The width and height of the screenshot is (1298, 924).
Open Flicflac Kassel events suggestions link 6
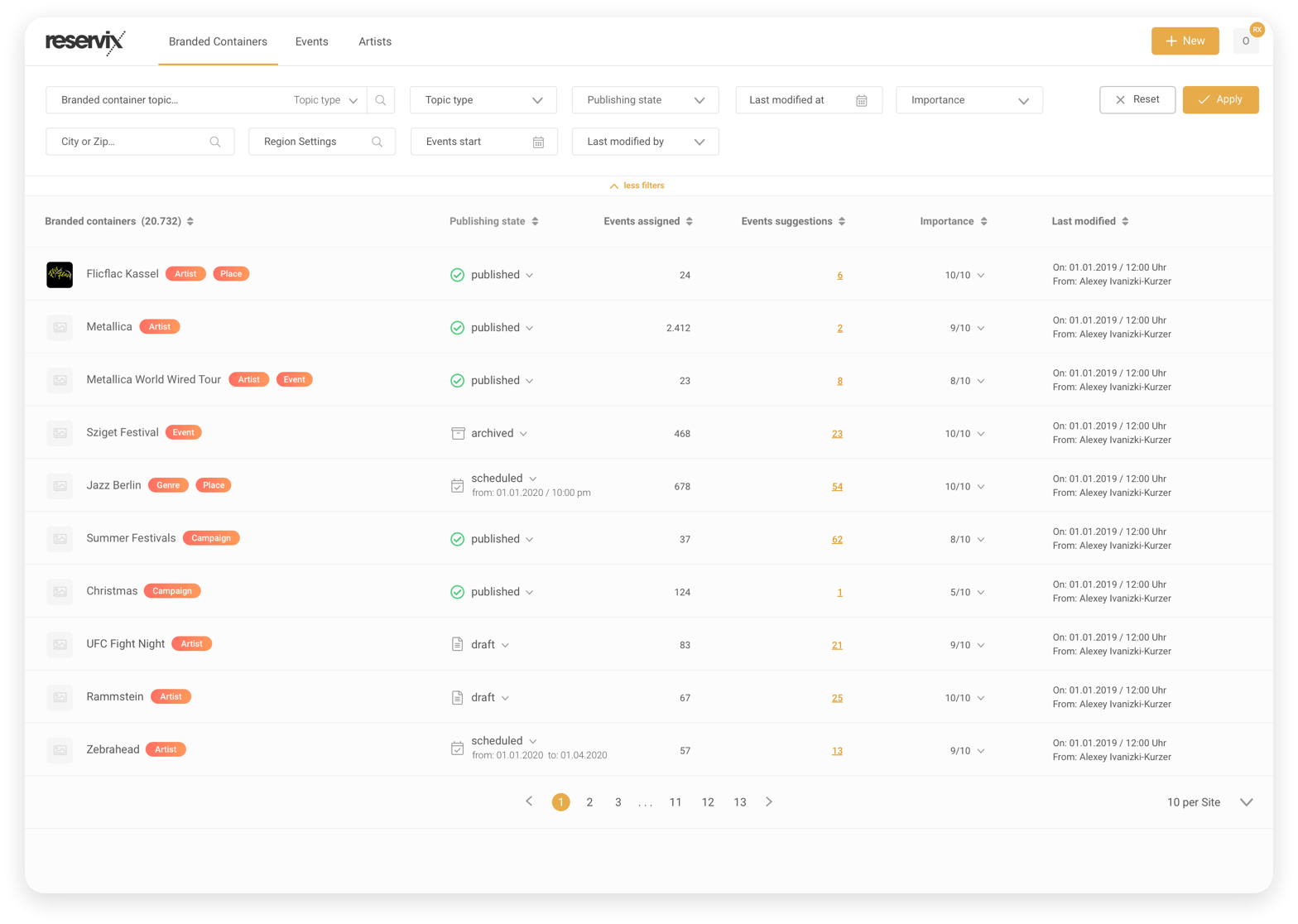pyautogui.click(x=839, y=275)
